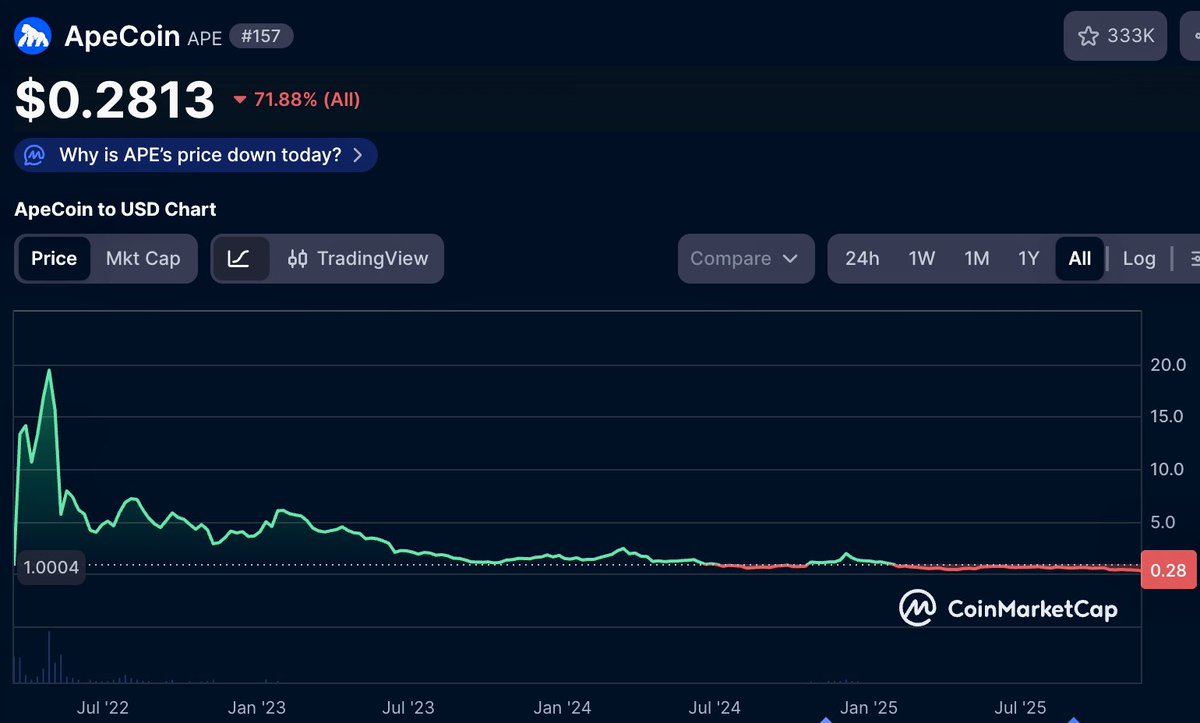This screenshot has height=723, width=1200.
Task: Select the All time range
Action: tap(1080, 258)
